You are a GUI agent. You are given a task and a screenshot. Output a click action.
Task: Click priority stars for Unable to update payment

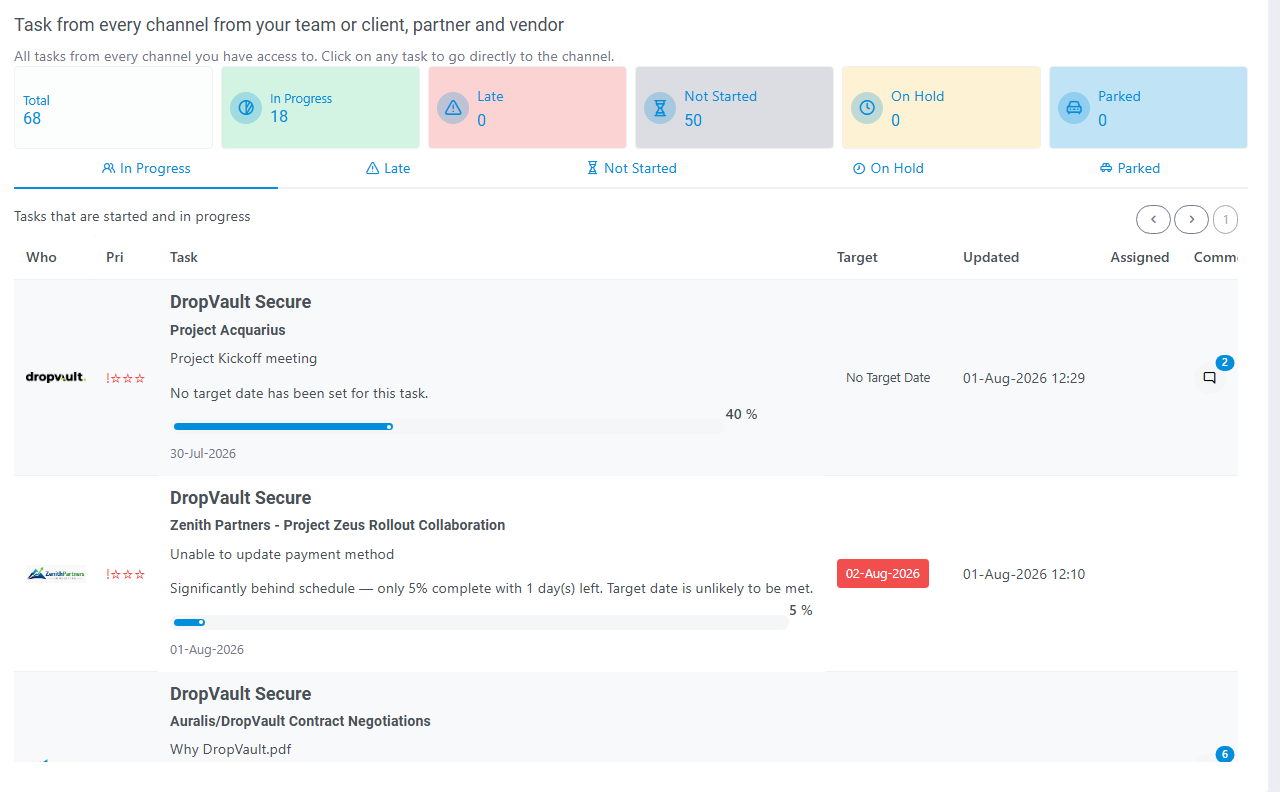pyautogui.click(x=126, y=574)
